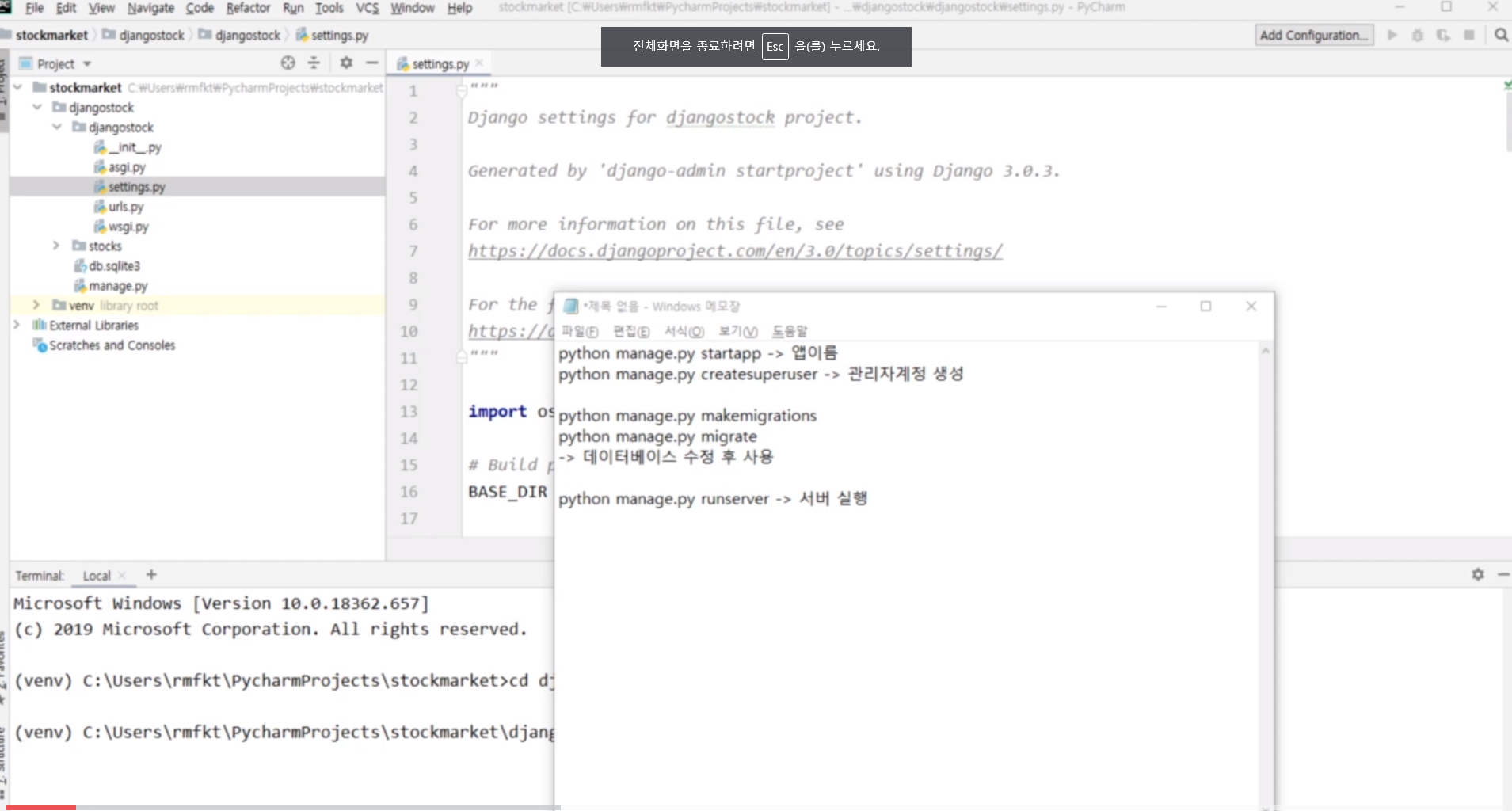Open Notepad 도움말 menu
The image size is (1512, 811).
pyautogui.click(x=790, y=331)
